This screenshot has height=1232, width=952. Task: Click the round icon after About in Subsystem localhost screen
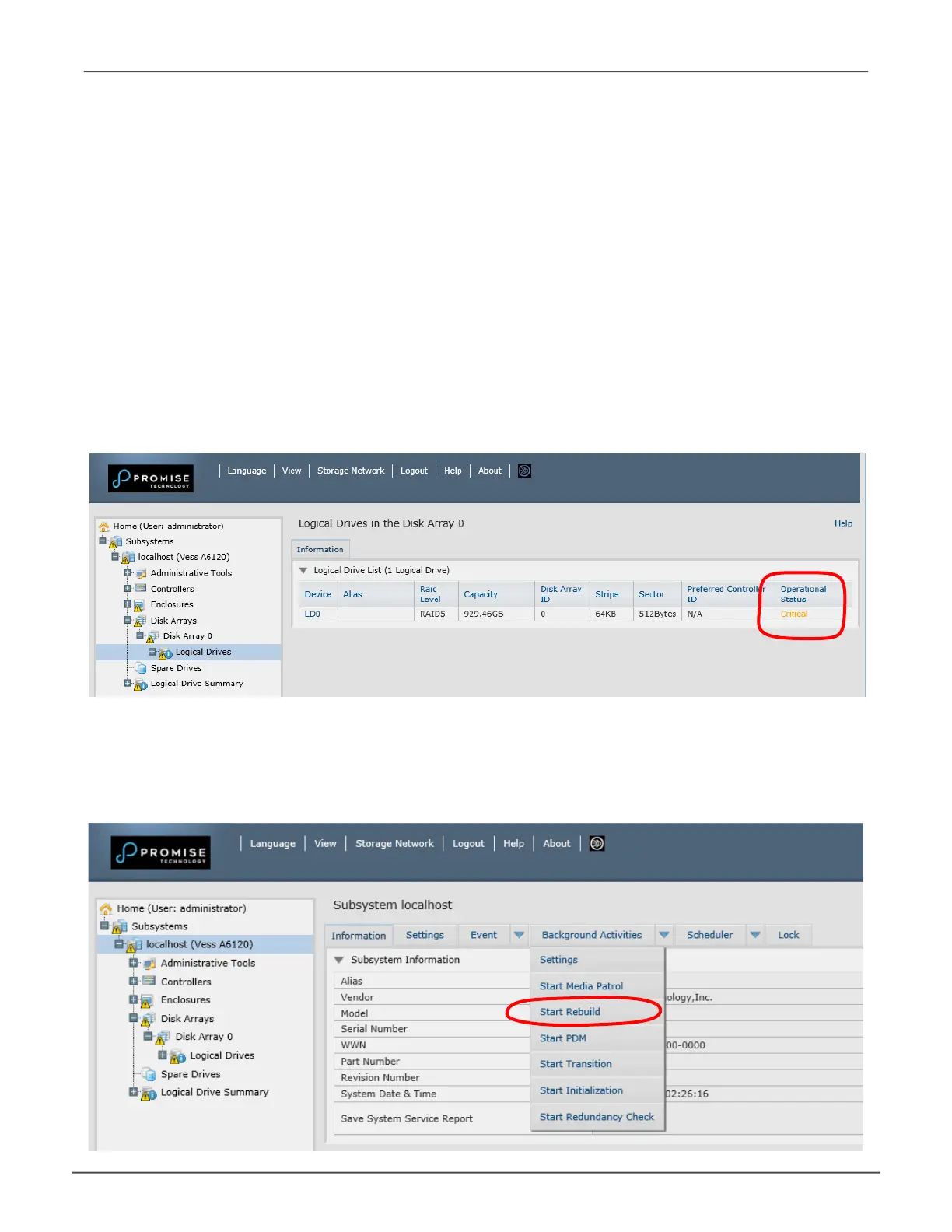(597, 843)
